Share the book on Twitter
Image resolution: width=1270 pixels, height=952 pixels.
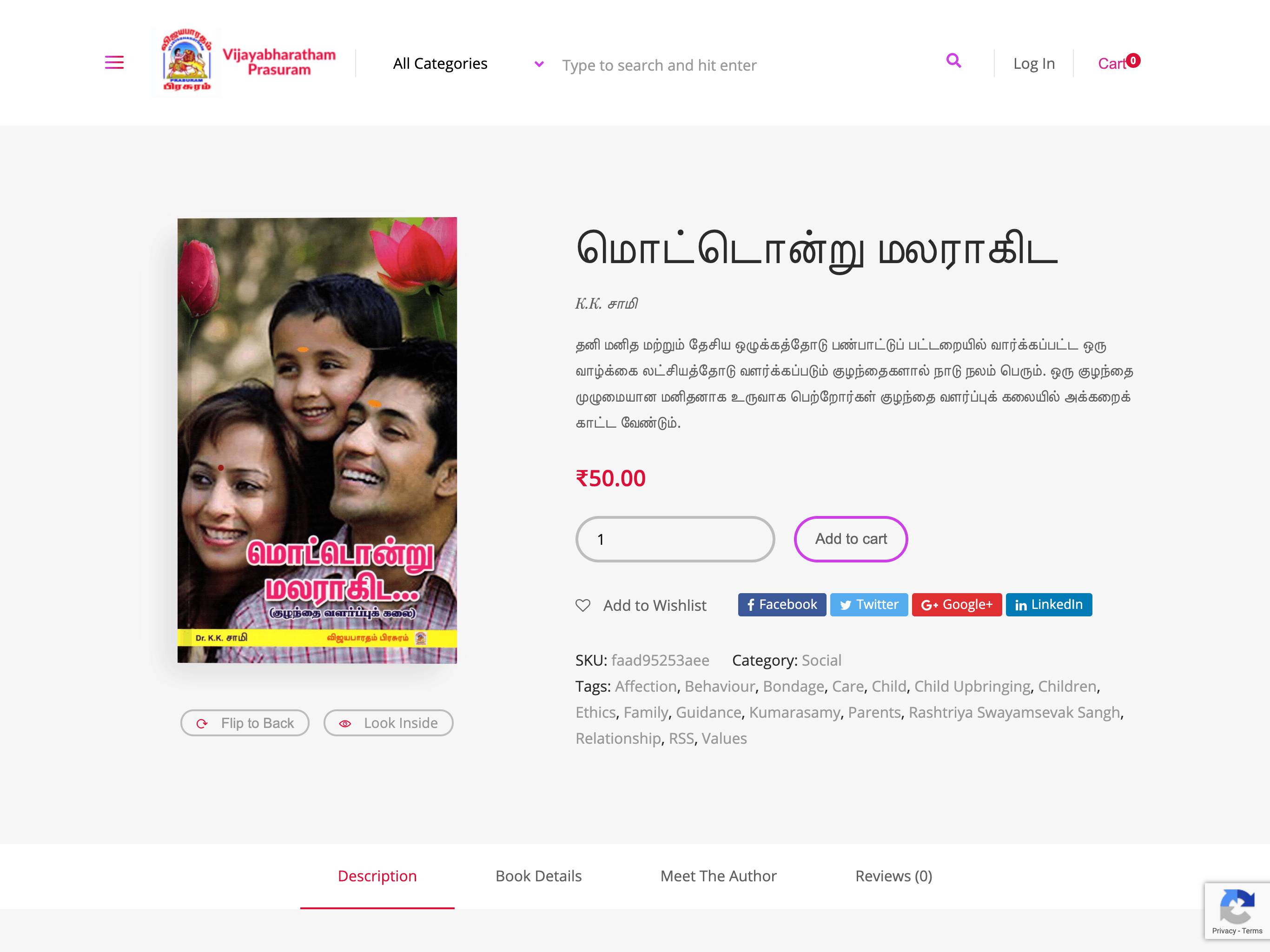click(x=869, y=605)
